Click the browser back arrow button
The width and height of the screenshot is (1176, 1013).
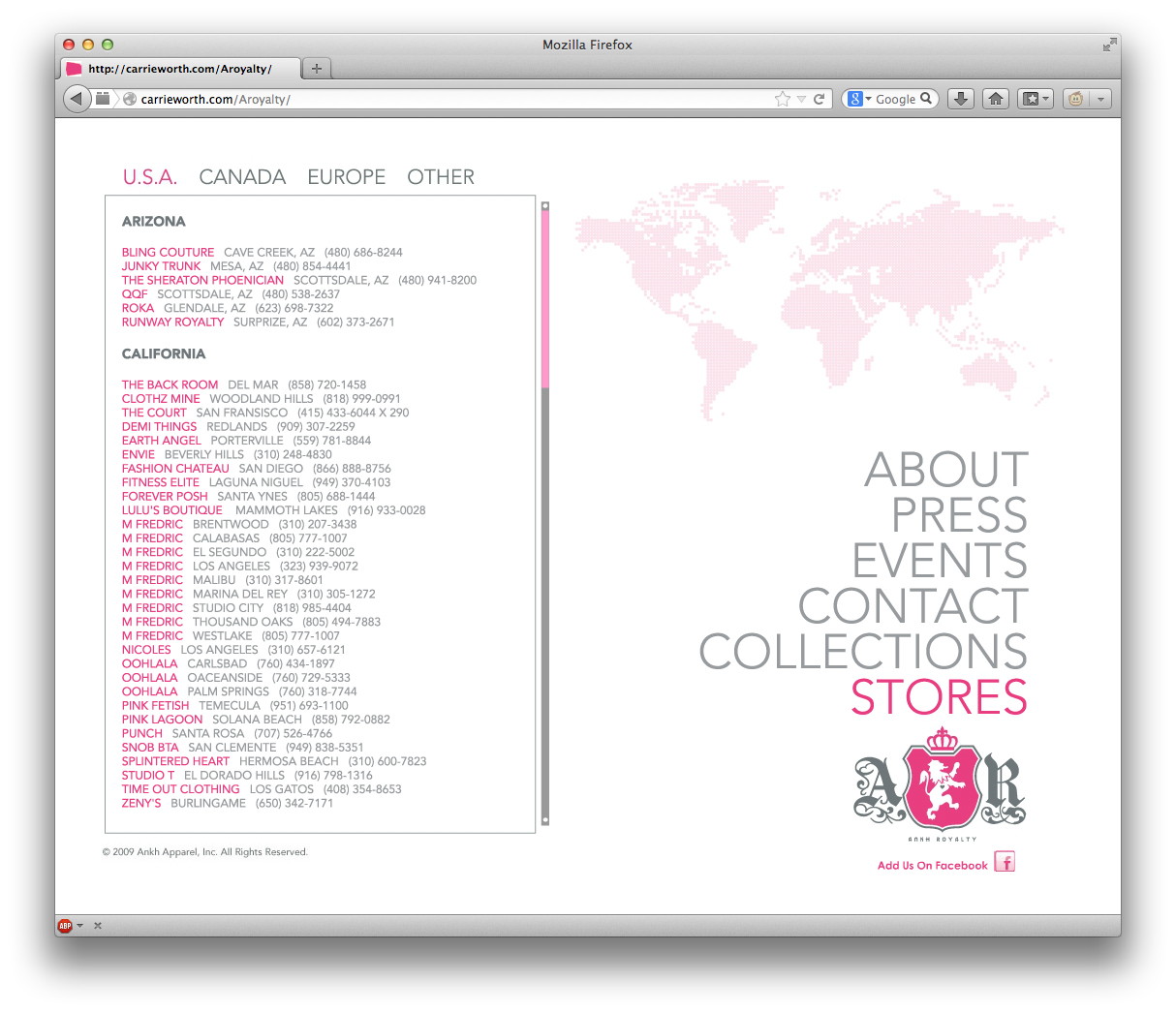tap(76, 98)
